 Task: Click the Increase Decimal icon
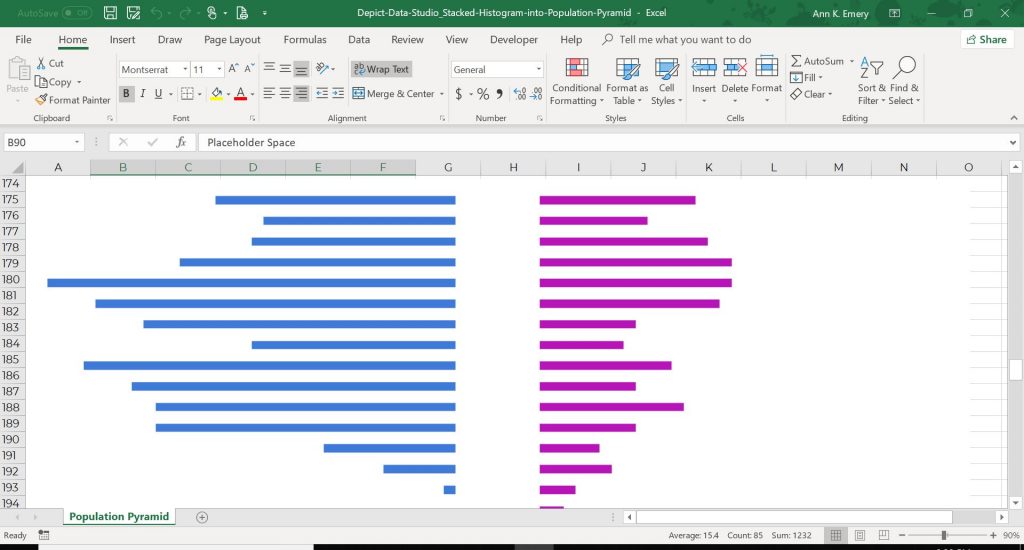point(520,94)
